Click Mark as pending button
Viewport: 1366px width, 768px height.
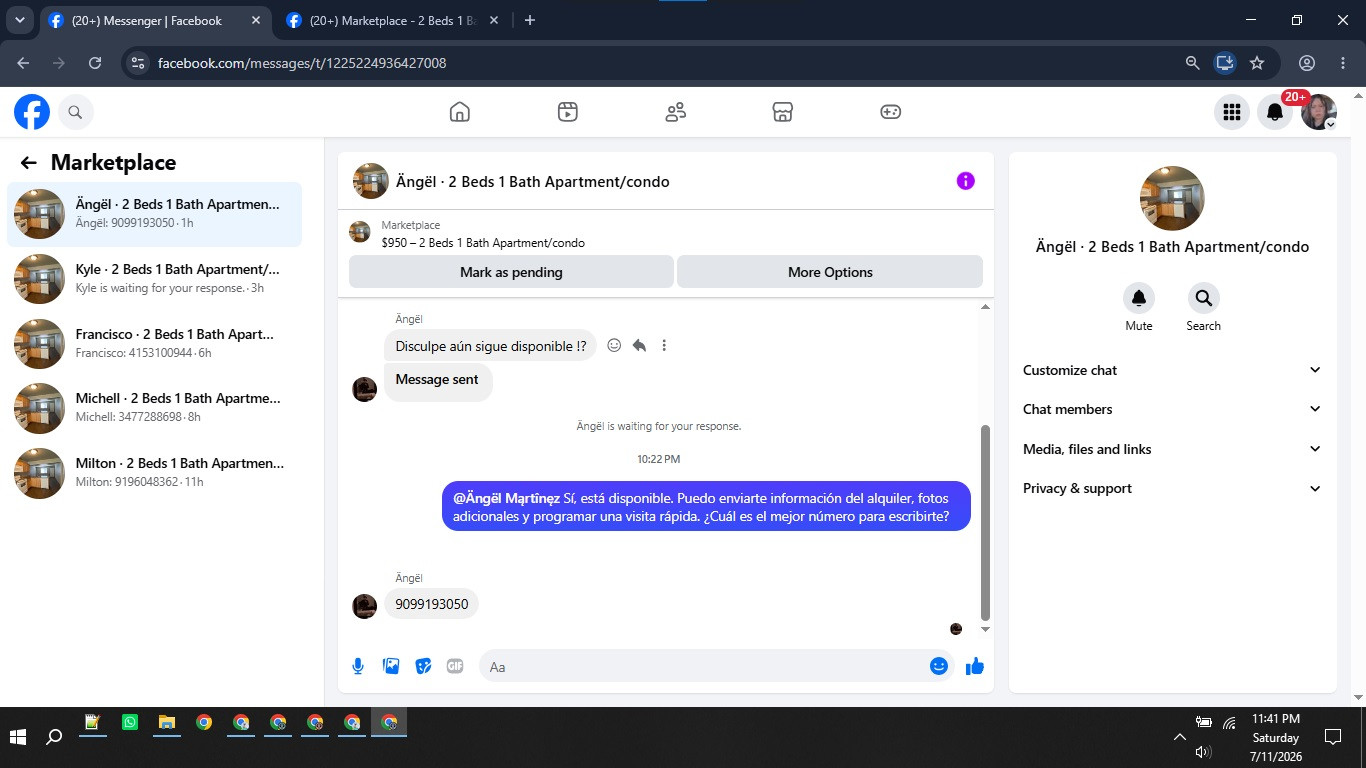point(511,272)
